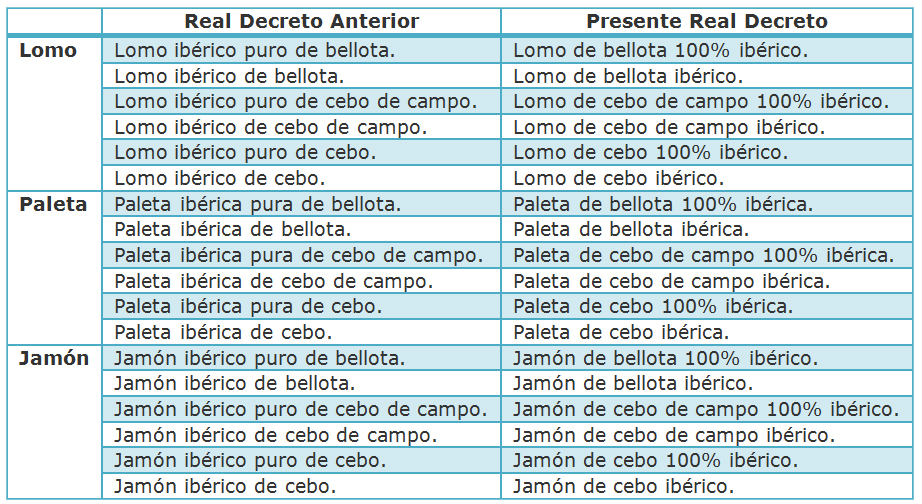Select cell "Paleta de cebo de campo 100% ibérica."
Screen dimensions: 922x504
[704, 255]
